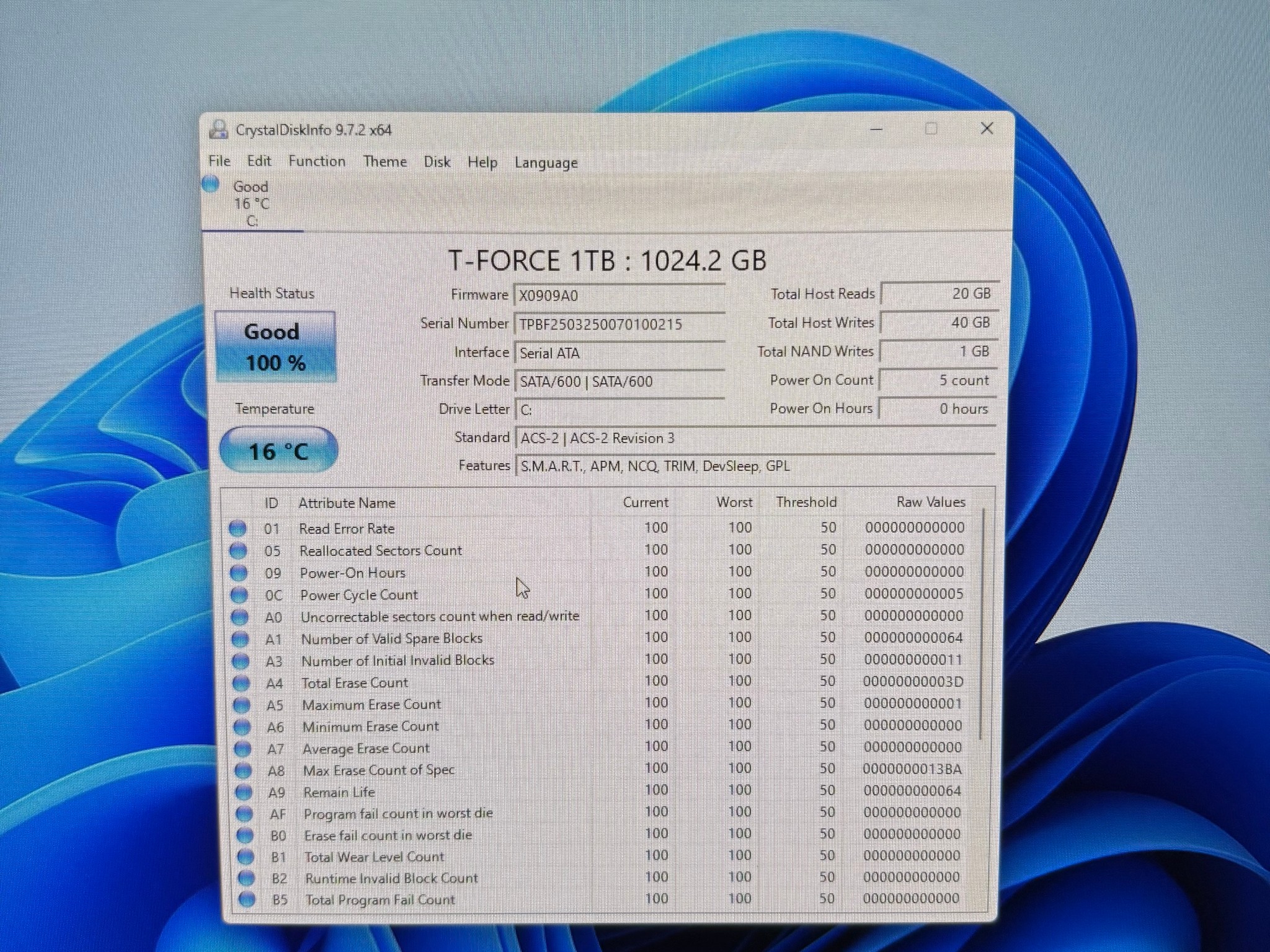Click the attribute list vertical scrollbar
Viewport: 1270px width, 952px height.
[982, 625]
